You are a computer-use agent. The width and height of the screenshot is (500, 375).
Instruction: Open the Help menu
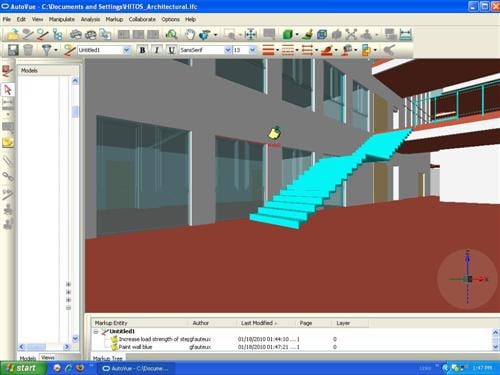pos(190,19)
